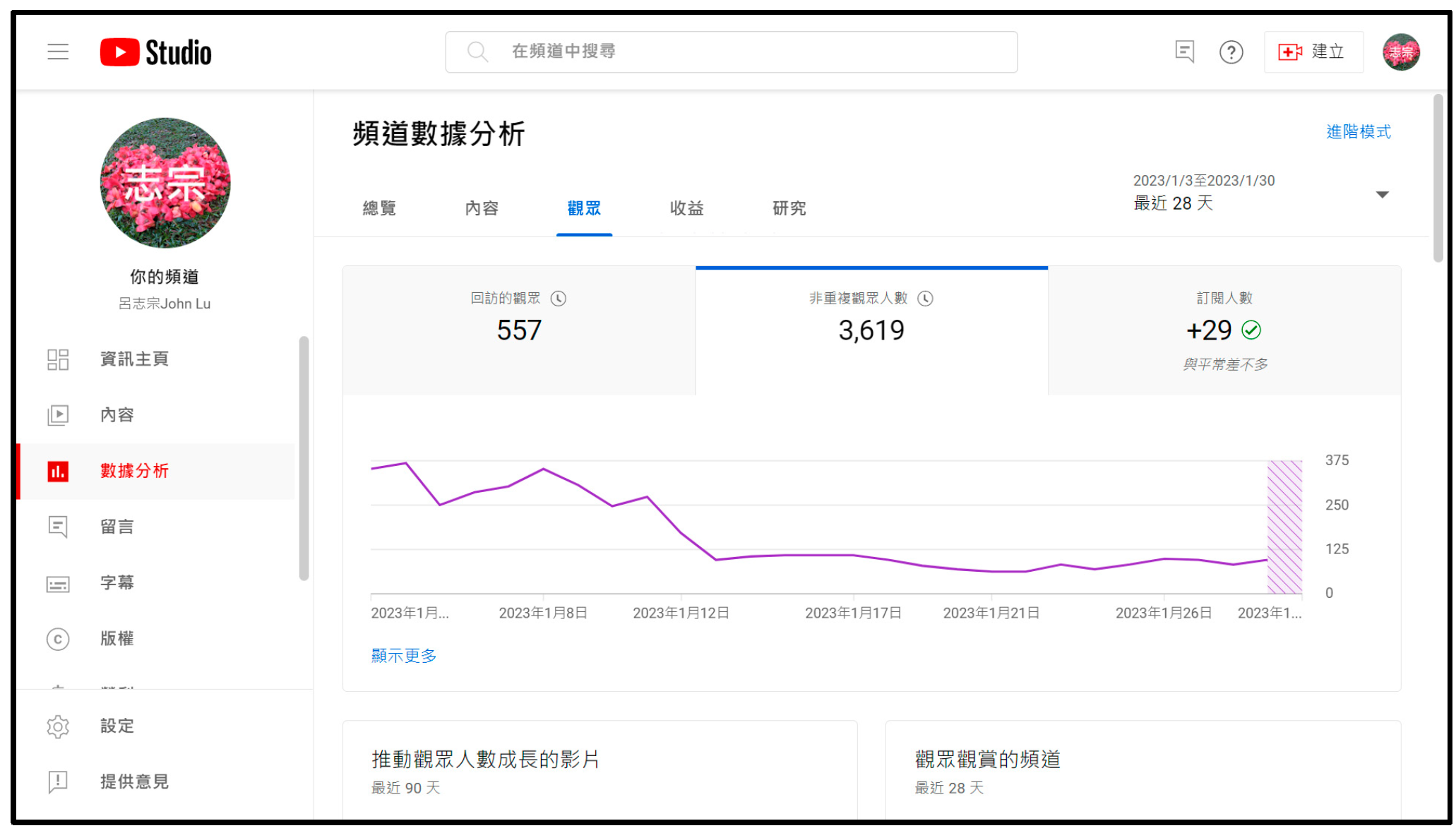Click the 建立 create button

[1313, 52]
